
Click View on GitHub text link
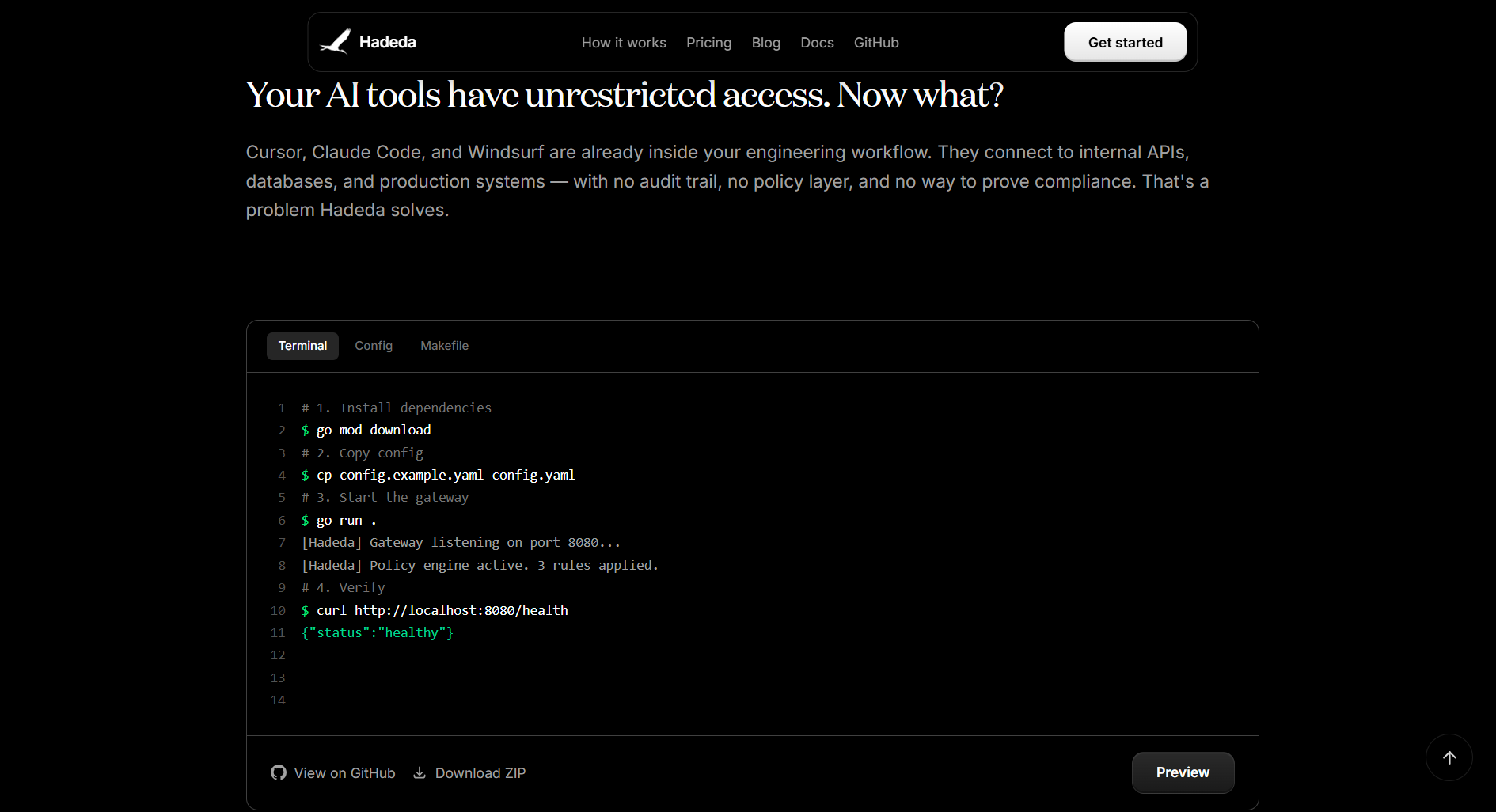(344, 773)
